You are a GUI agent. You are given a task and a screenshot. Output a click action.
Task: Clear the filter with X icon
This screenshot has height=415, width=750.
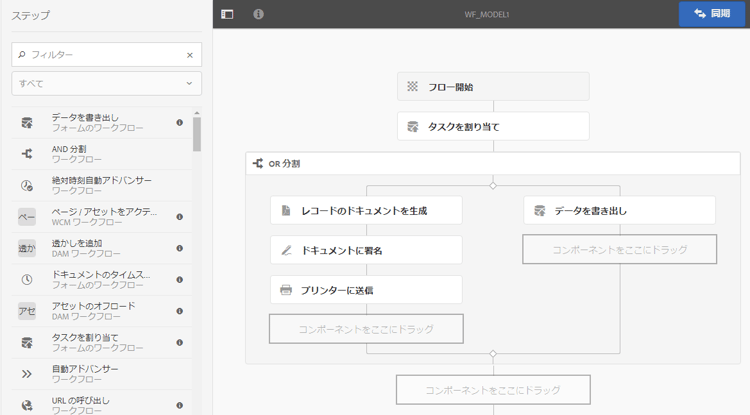pyautogui.click(x=190, y=55)
